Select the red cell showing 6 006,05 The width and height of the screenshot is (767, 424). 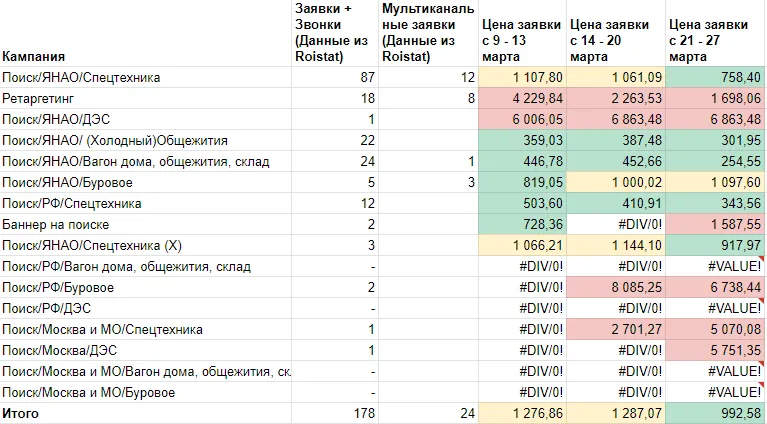coord(520,119)
